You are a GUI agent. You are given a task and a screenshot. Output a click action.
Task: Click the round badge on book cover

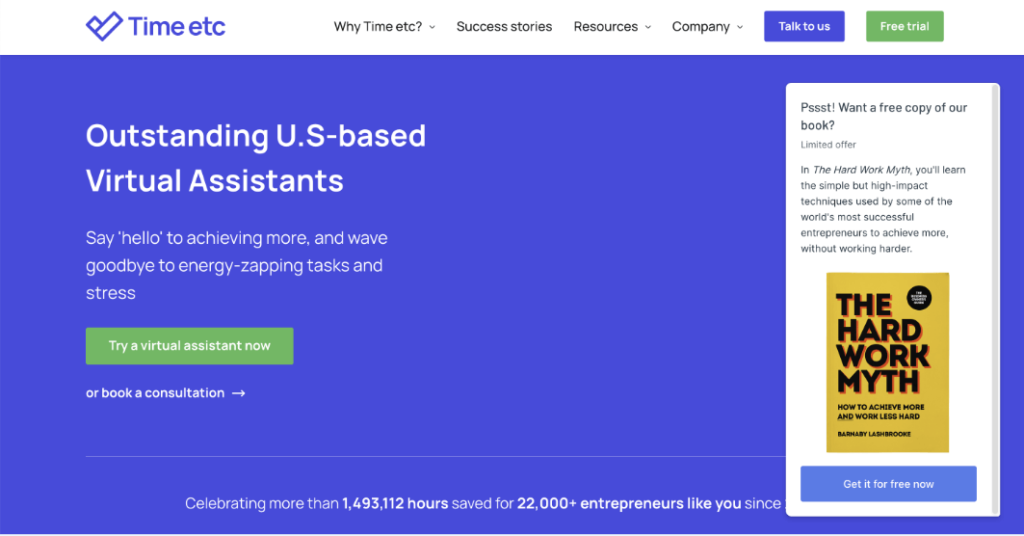pos(919,297)
